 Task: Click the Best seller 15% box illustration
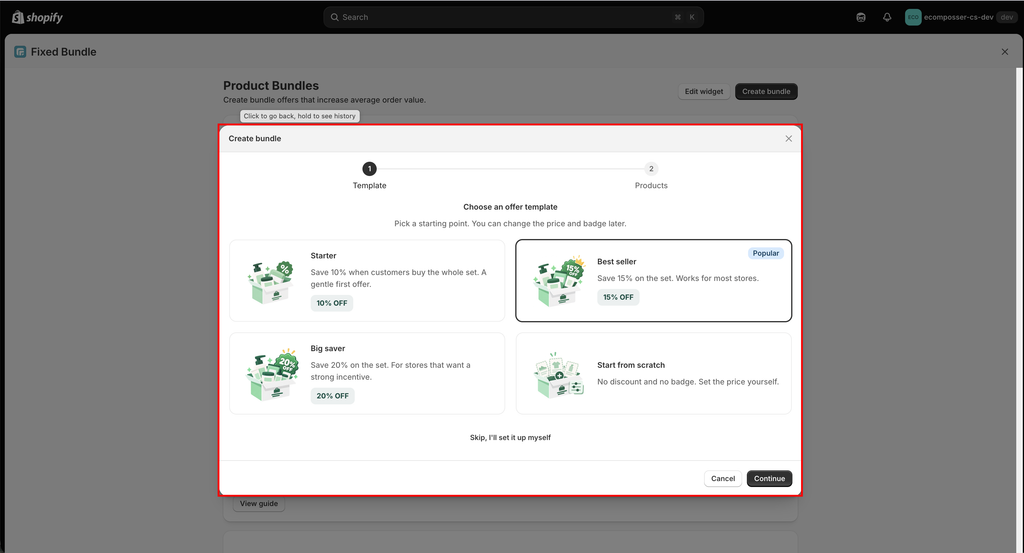click(558, 281)
